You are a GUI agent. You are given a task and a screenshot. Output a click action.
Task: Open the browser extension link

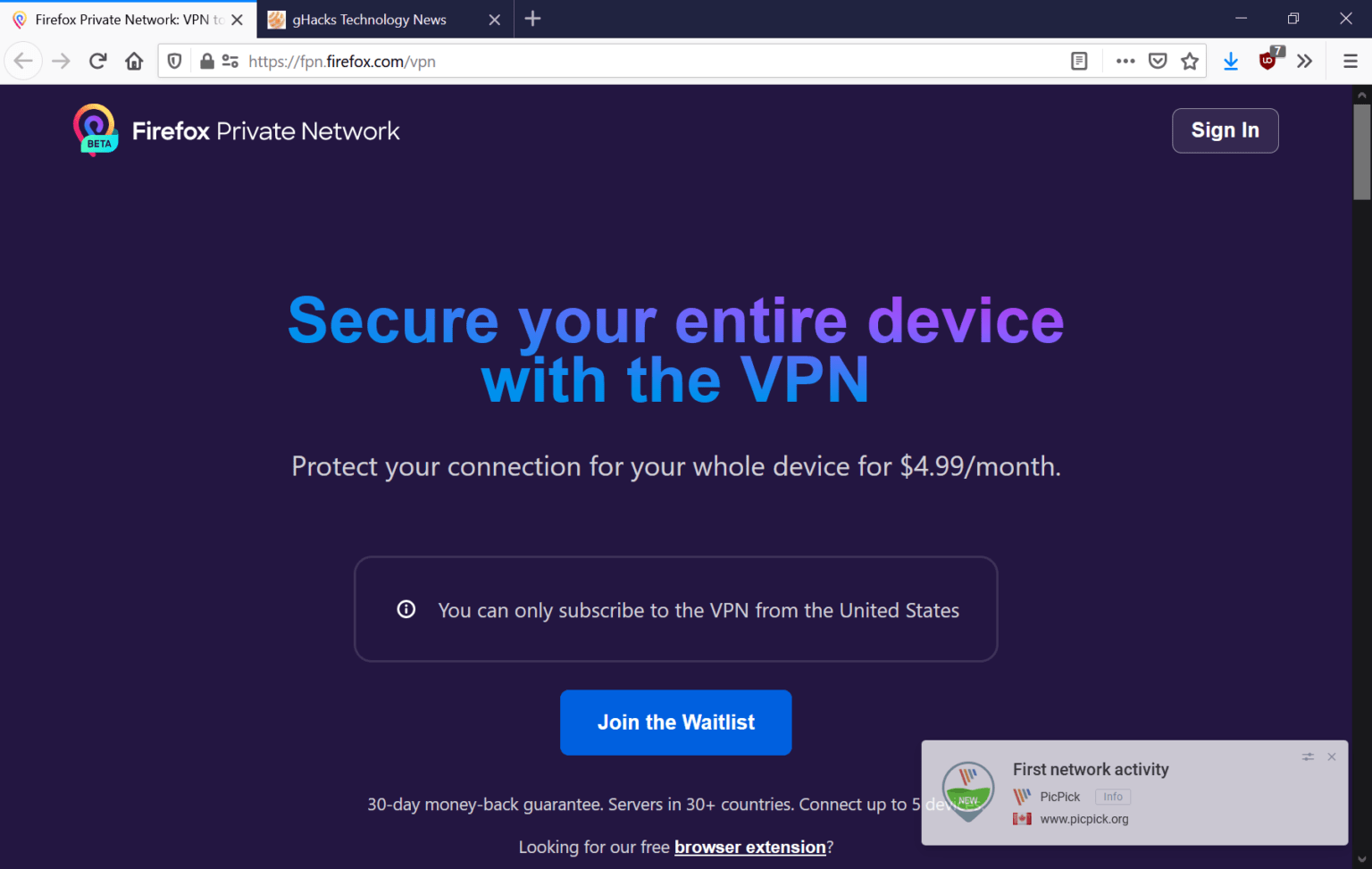pyautogui.click(x=749, y=847)
